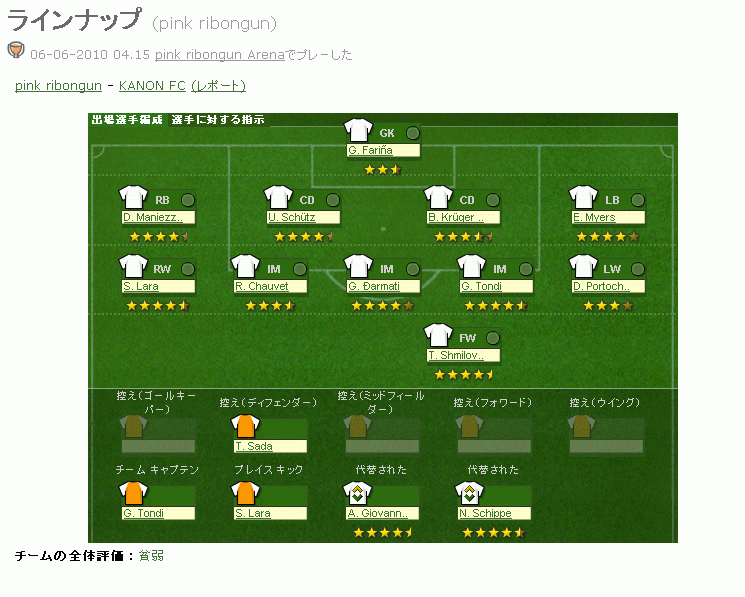Click the LW winger's shirt icon
Screen dimensions: 745x597
click(x=582, y=266)
